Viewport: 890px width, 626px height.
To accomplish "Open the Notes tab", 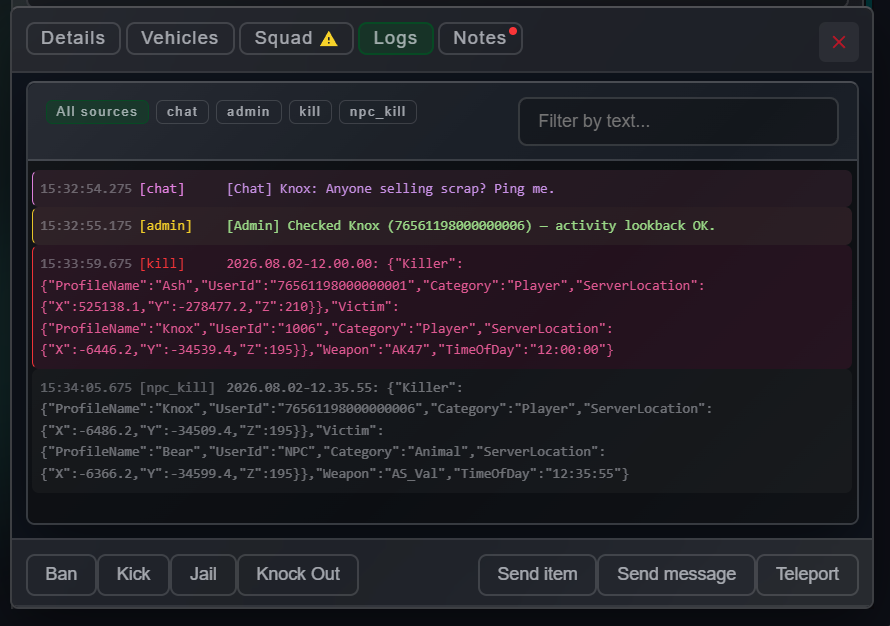I will pyautogui.click(x=480, y=39).
